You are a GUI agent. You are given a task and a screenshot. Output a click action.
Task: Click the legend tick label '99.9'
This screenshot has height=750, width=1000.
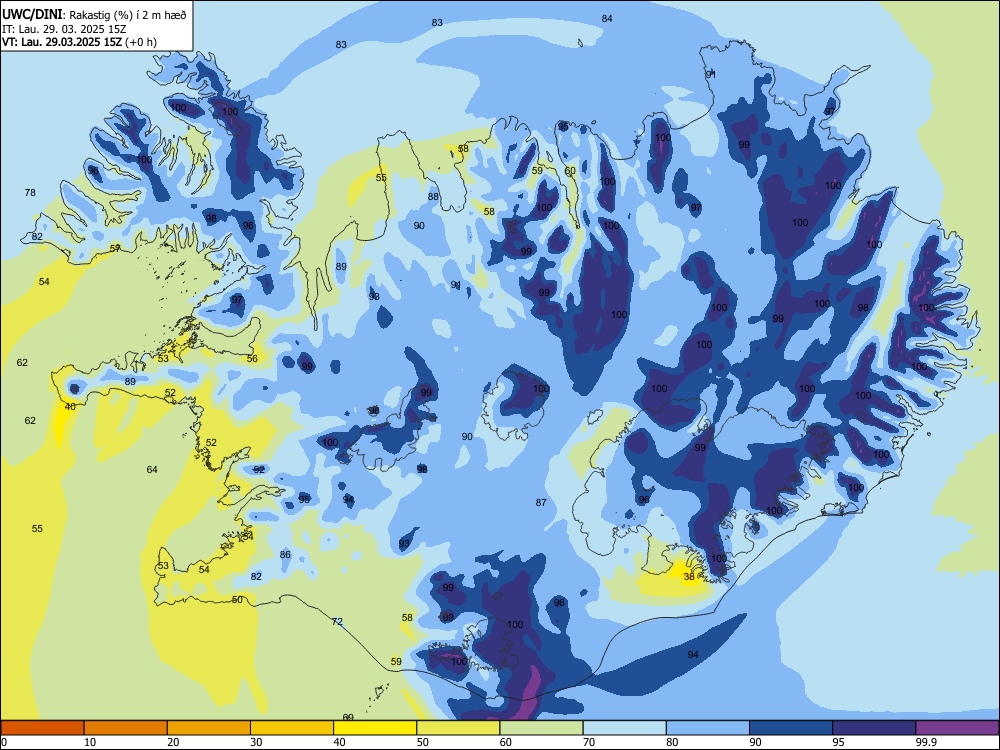point(925,742)
